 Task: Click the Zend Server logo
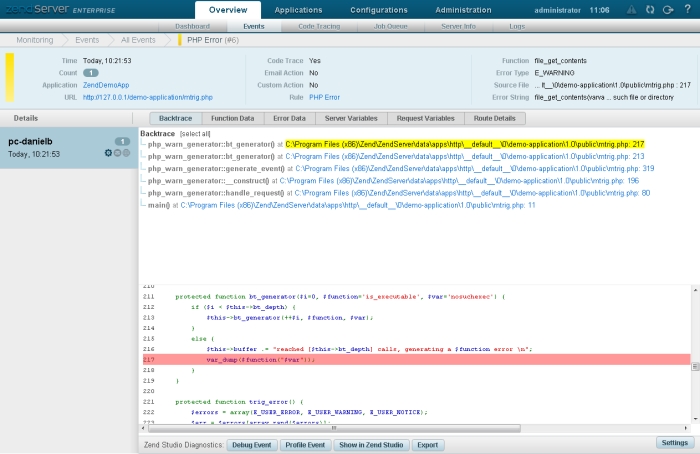click(x=58, y=9)
